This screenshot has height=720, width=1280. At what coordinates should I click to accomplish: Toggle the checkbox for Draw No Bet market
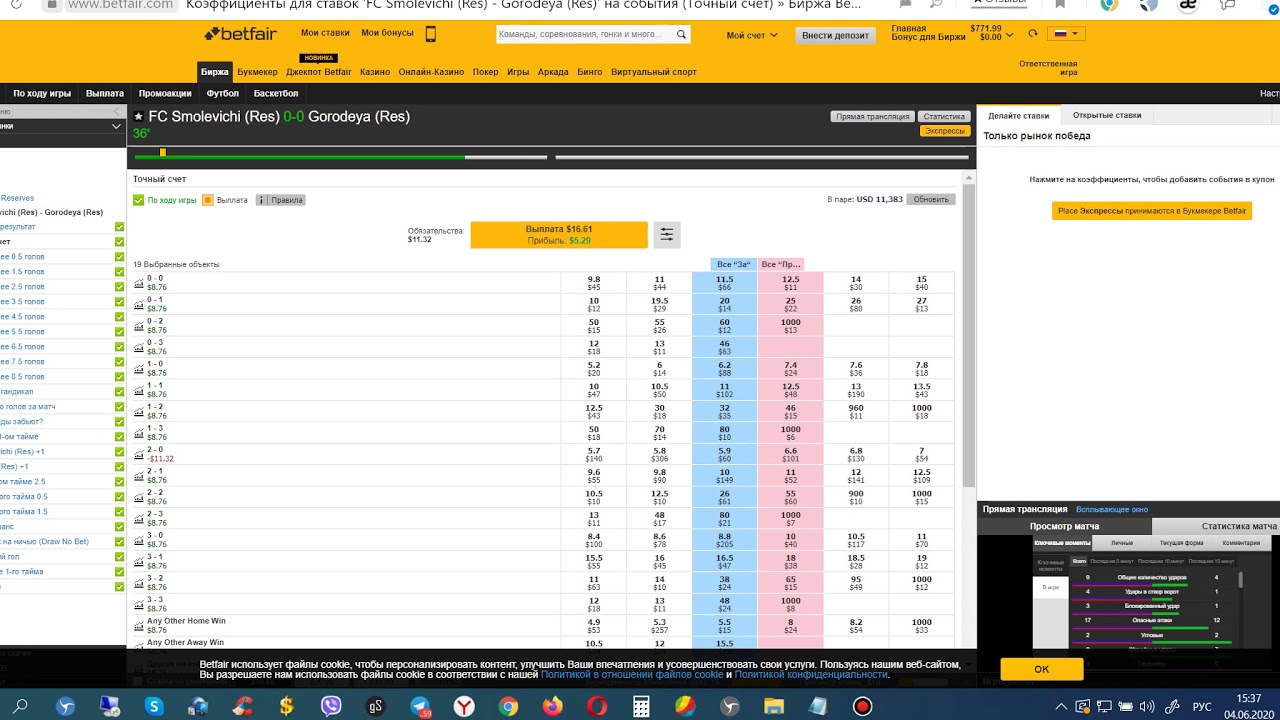coord(119,542)
